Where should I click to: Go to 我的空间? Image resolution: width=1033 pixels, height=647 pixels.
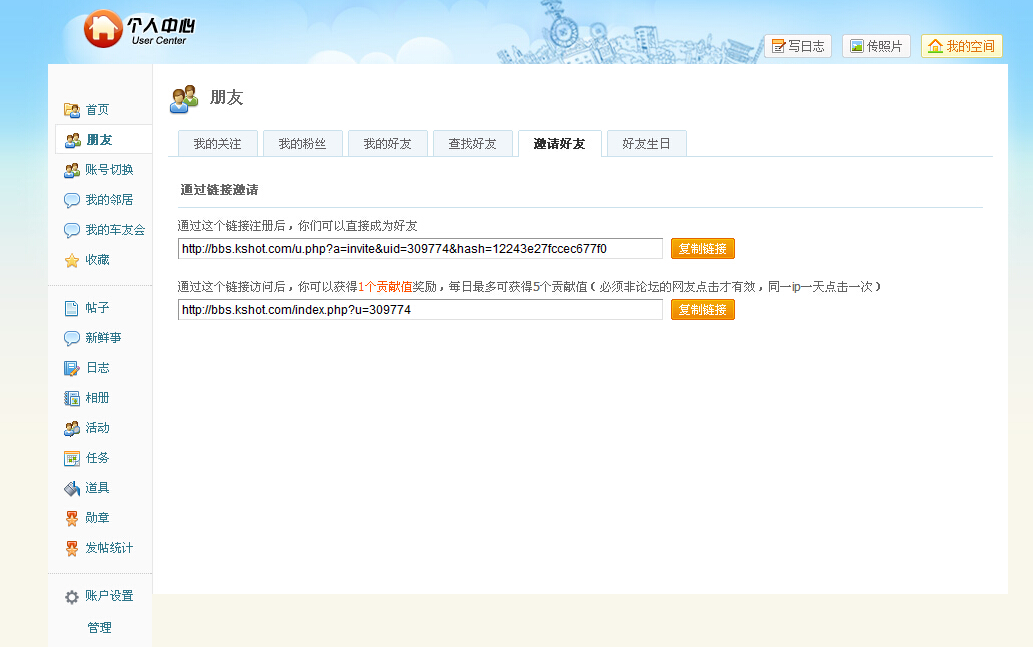(961, 46)
